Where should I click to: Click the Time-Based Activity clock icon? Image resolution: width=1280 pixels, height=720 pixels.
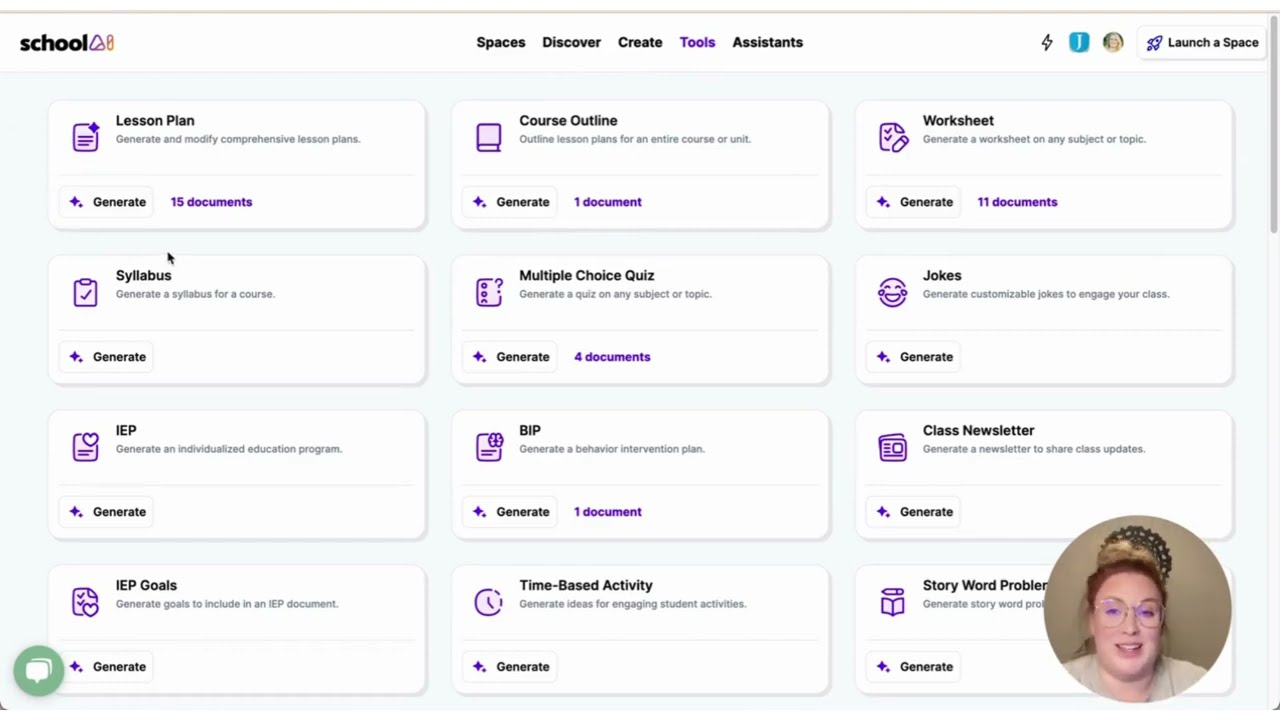click(489, 602)
